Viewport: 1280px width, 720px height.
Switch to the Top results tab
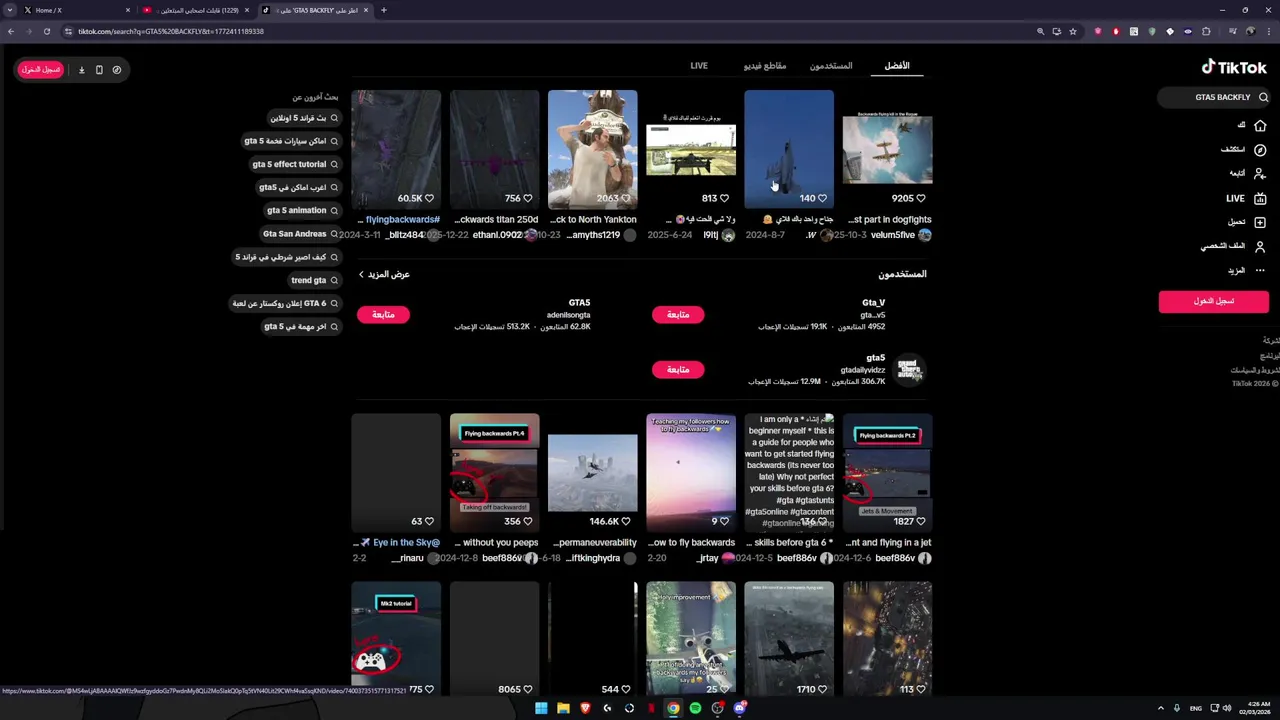coord(897,66)
